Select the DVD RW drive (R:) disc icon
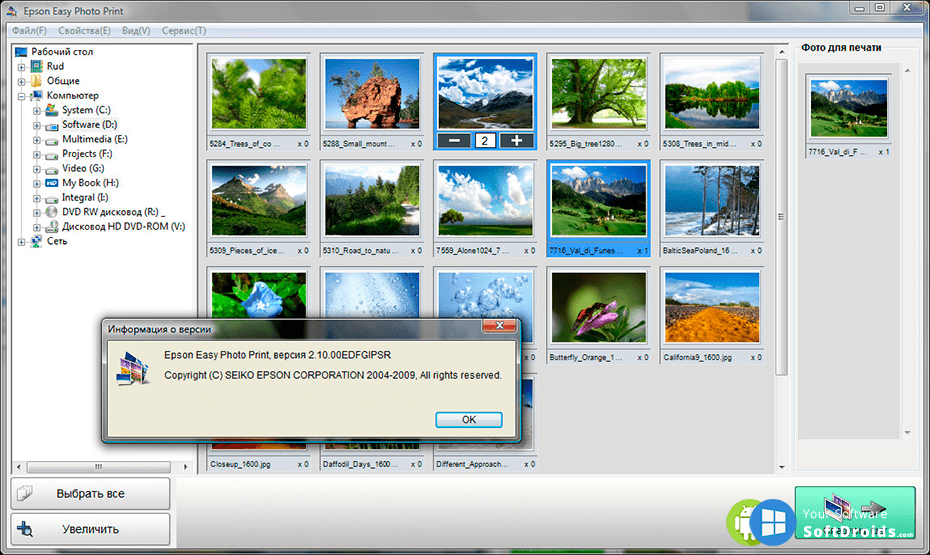 [51, 212]
